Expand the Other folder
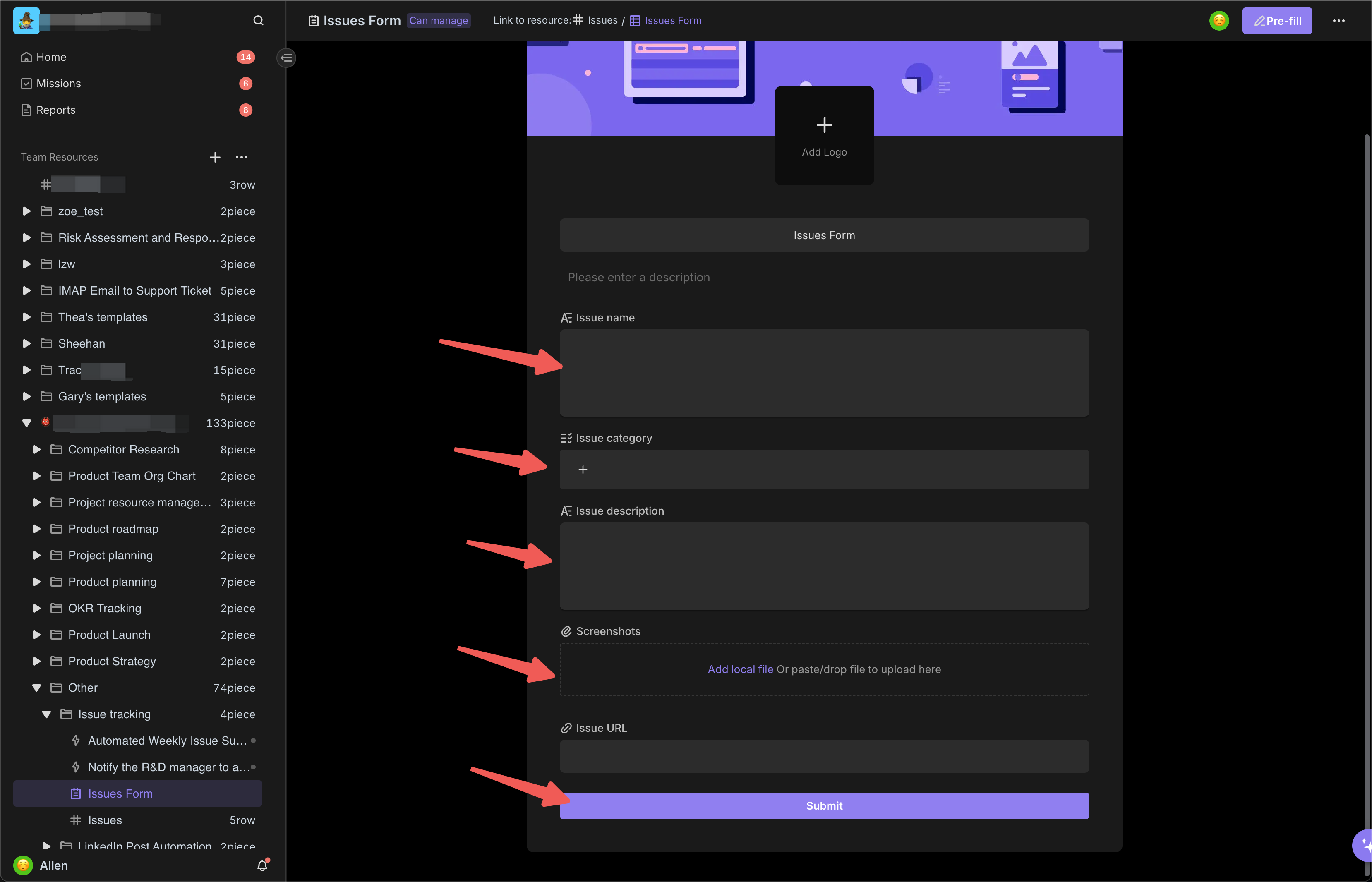 (x=37, y=687)
